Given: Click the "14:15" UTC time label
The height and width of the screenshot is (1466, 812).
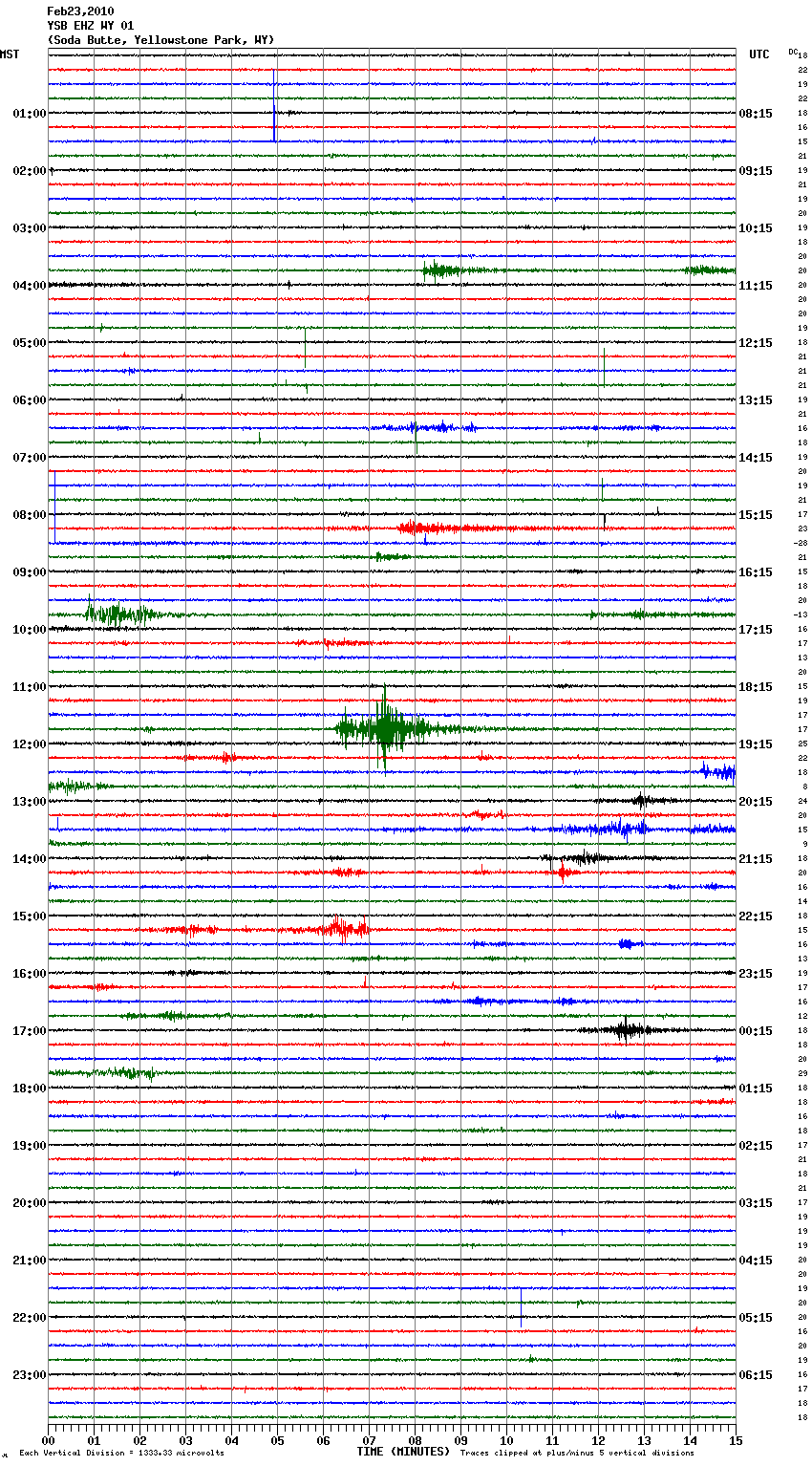Looking at the screenshot, I should [x=756, y=458].
